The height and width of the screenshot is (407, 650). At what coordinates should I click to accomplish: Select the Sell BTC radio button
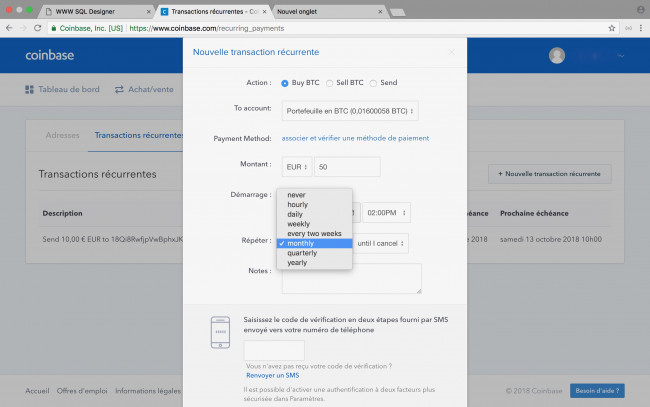pyautogui.click(x=330, y=83)
